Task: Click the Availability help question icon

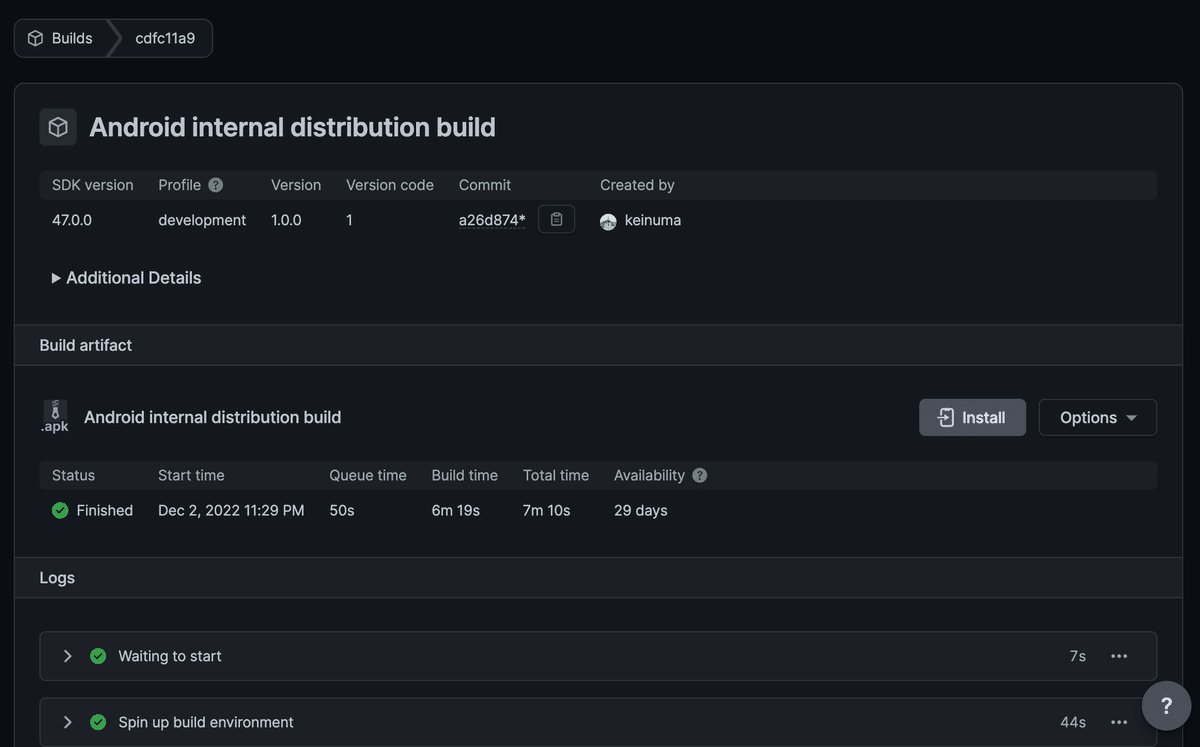Action: coord(700,475)
